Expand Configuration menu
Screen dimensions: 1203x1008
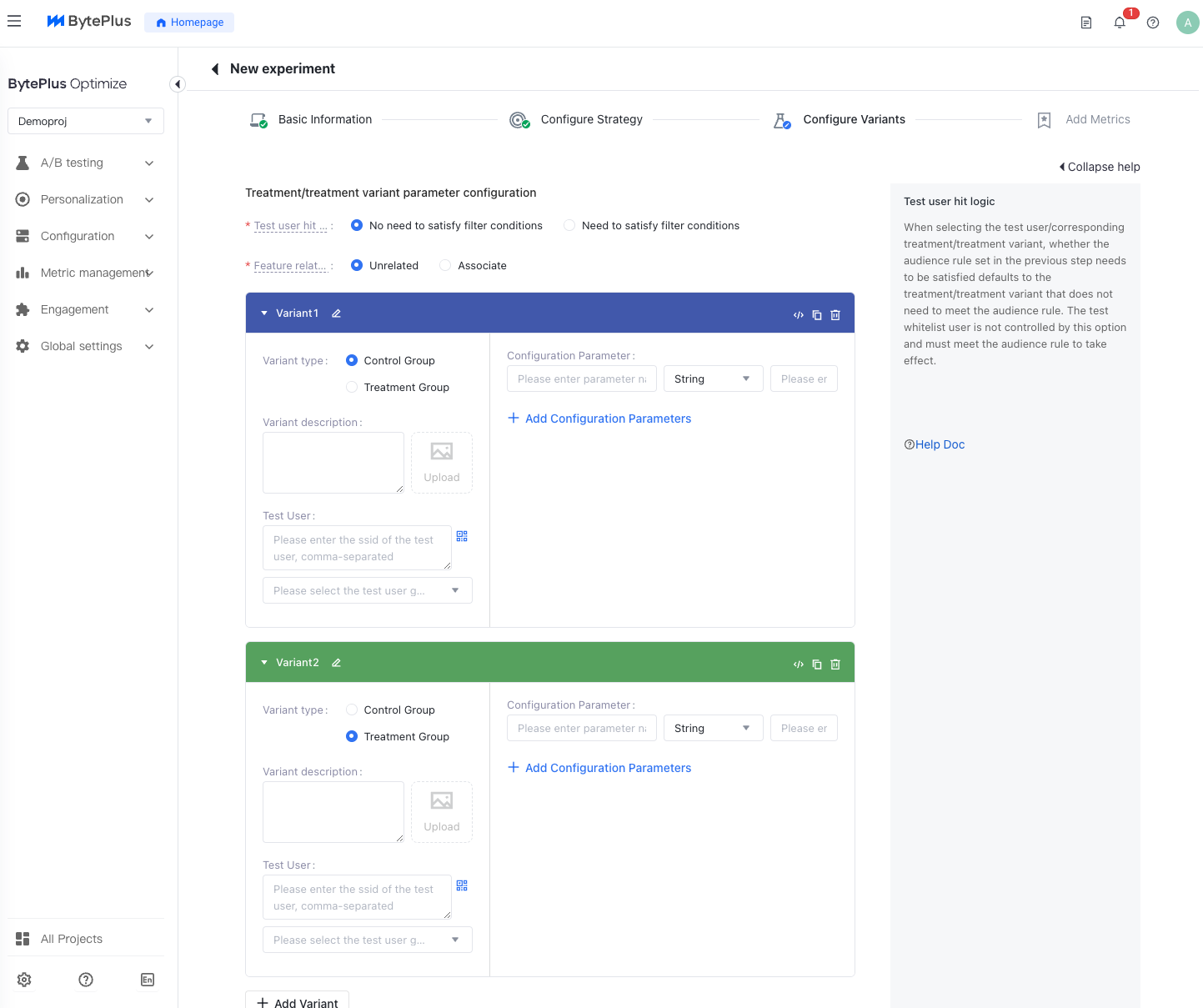[86, 236]
